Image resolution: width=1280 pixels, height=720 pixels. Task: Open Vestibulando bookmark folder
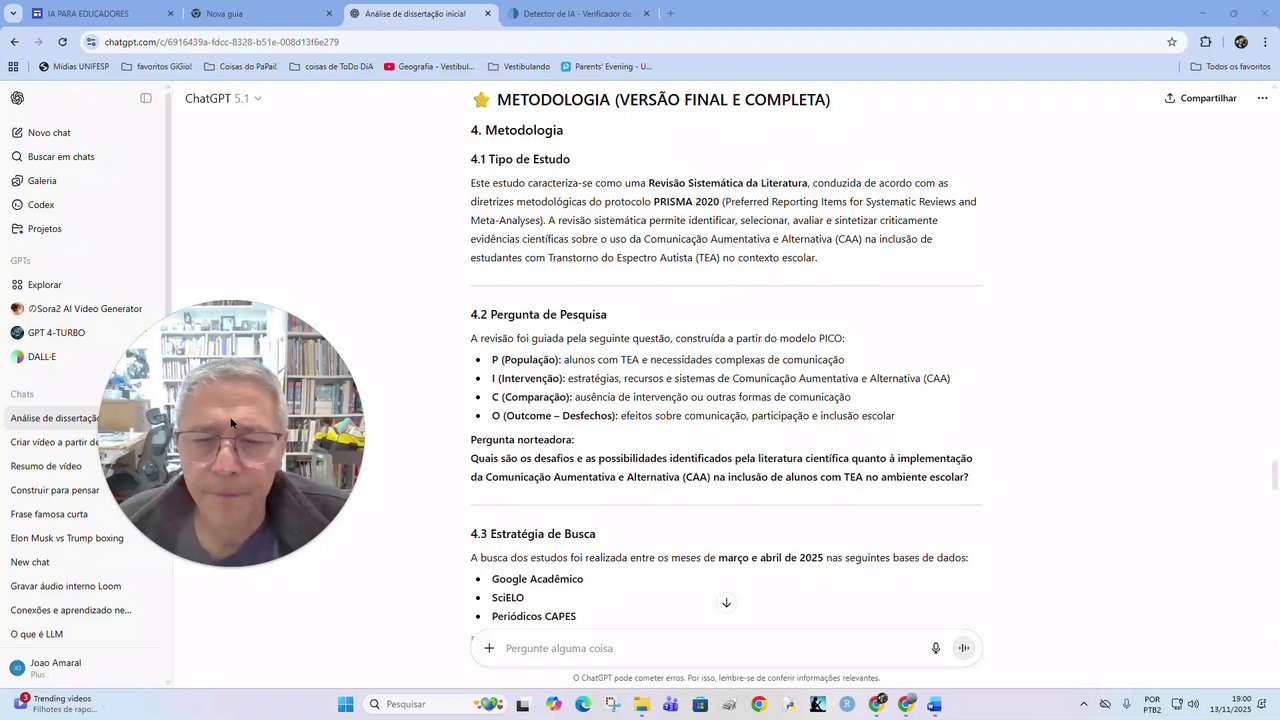(x=519, y=67)
